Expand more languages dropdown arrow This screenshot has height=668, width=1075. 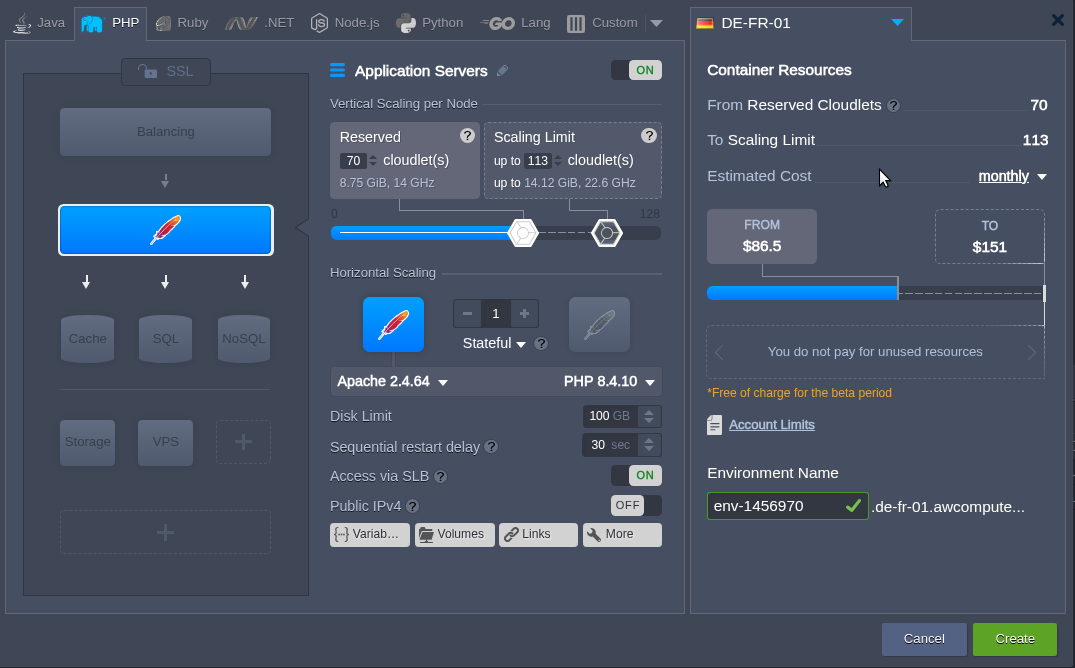[656, 23]
